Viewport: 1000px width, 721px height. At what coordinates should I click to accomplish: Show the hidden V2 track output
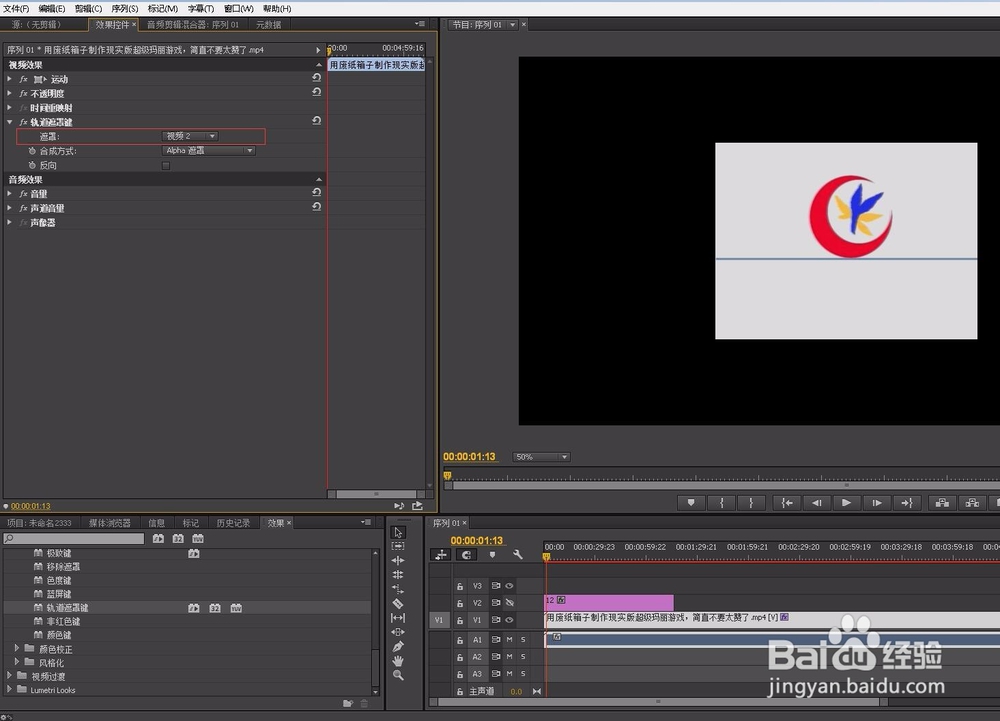510,602
